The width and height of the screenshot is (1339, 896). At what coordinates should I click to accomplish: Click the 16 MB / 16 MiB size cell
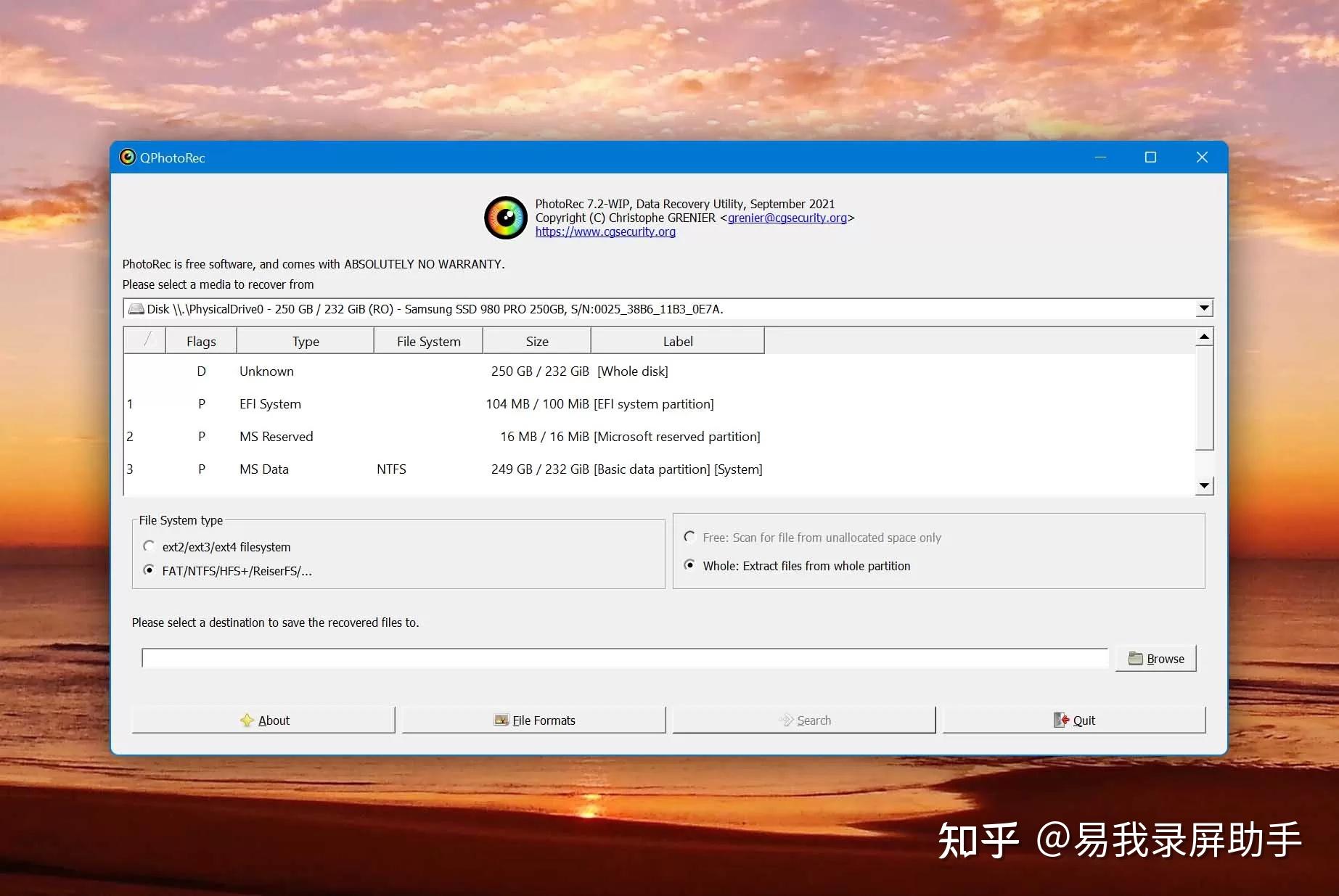coord(544,437)
